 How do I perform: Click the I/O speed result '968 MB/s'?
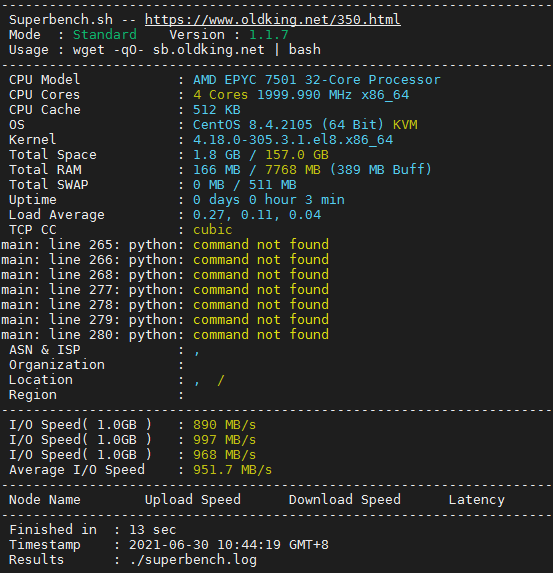224,455
